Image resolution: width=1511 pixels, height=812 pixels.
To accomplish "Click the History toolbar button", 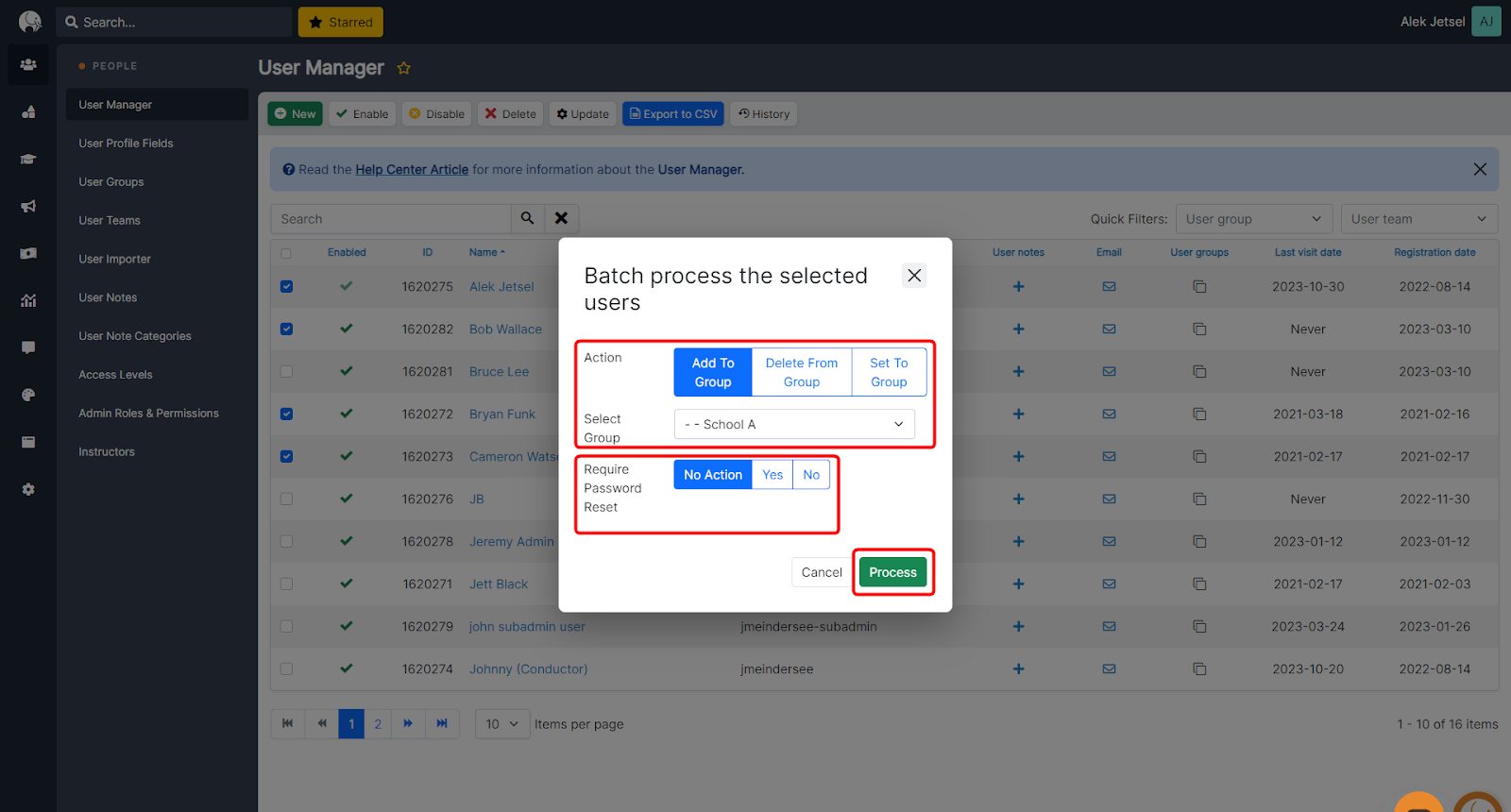I will pyautogui.click(x=764, y=114).
